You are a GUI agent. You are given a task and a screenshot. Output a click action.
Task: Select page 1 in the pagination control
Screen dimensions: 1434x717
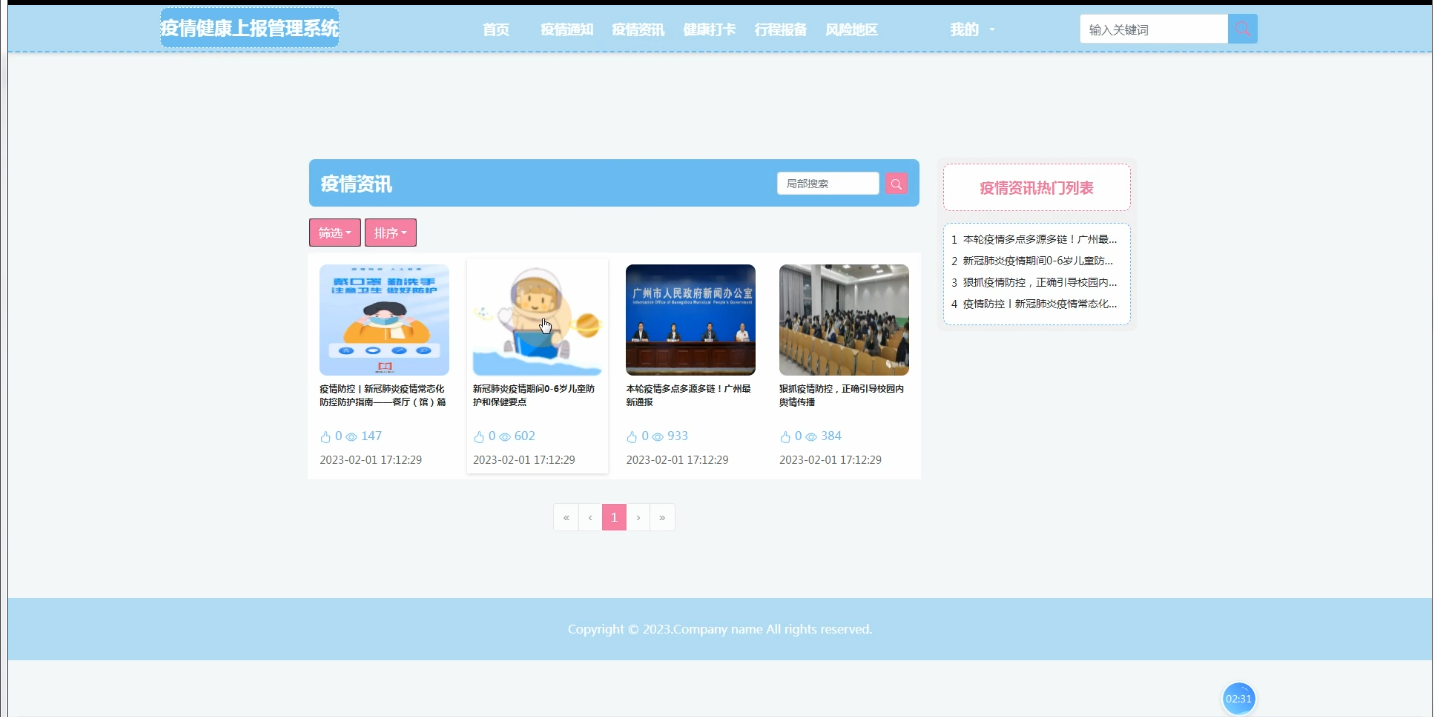[614, 517]
